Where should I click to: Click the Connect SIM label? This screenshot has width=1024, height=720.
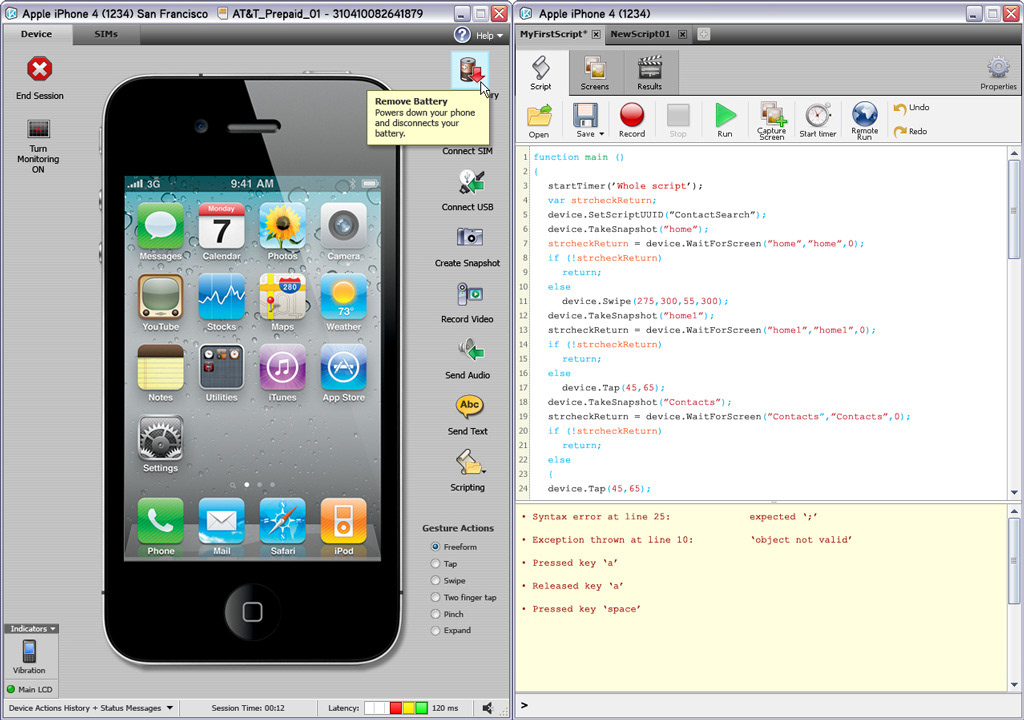tap(468, 151)
